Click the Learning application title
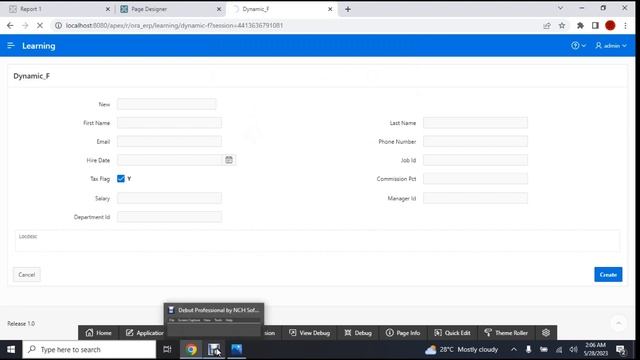 pyautogui.click(x=39, y=46)
